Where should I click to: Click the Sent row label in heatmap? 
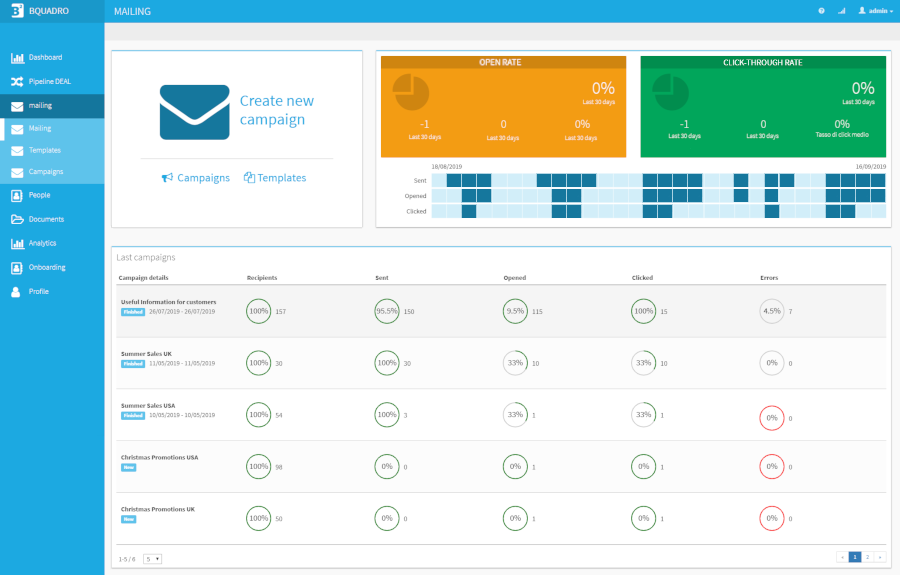[420, 181]
